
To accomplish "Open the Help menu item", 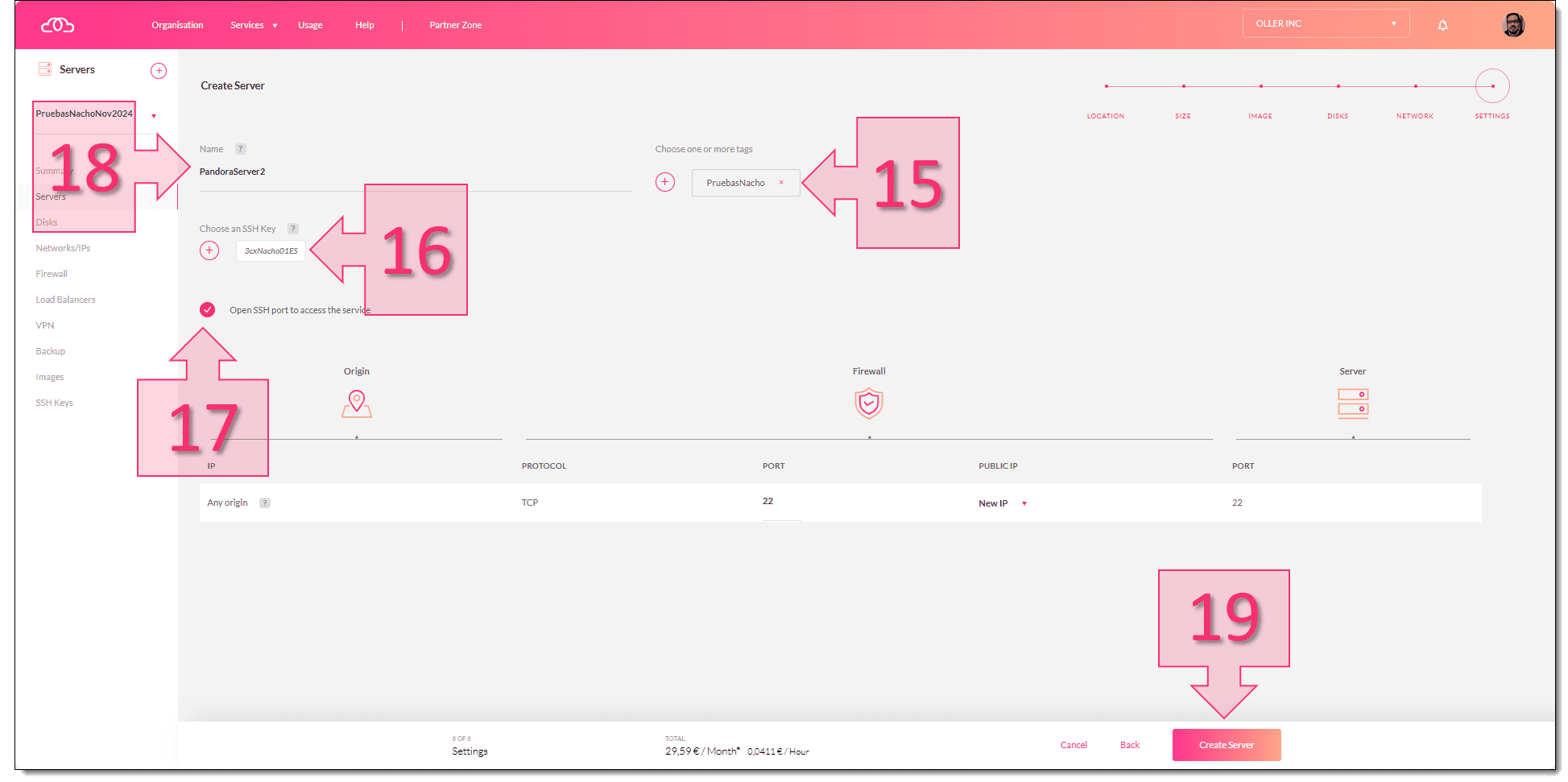I will pyautogui.click(x=364, y=25).
